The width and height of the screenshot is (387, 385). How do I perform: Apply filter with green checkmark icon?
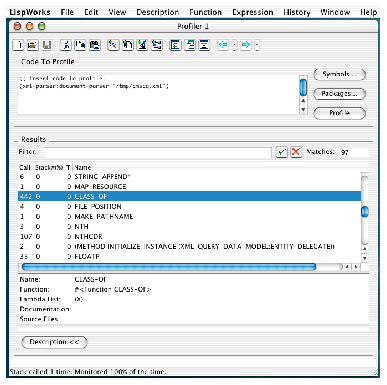282,152
